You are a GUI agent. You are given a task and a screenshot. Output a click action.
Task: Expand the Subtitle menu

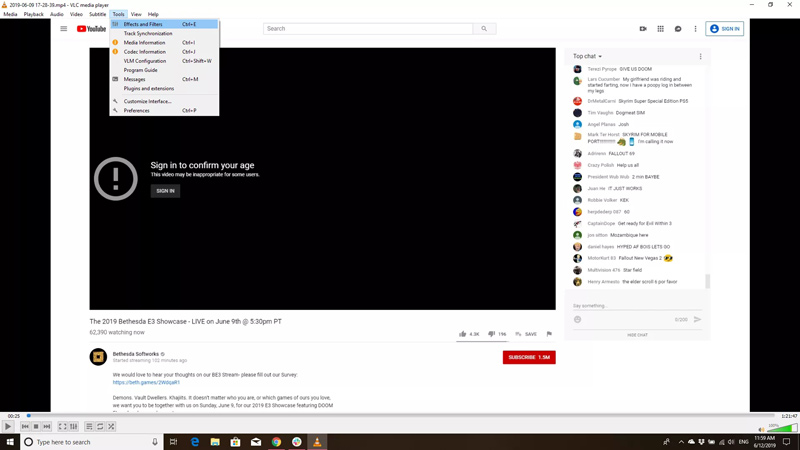97,14
